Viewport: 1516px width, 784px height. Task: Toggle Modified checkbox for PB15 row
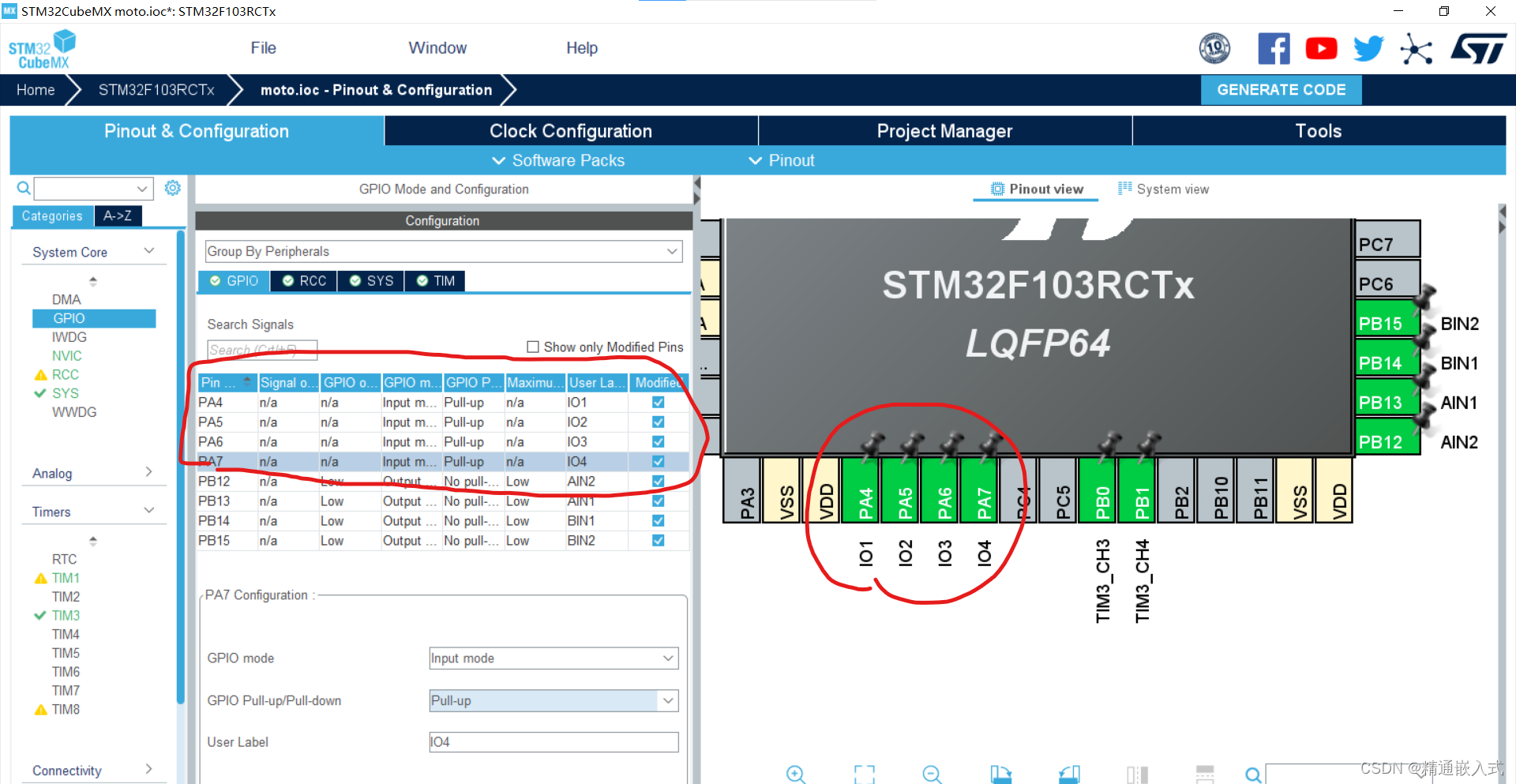click(x=658, y=540)
